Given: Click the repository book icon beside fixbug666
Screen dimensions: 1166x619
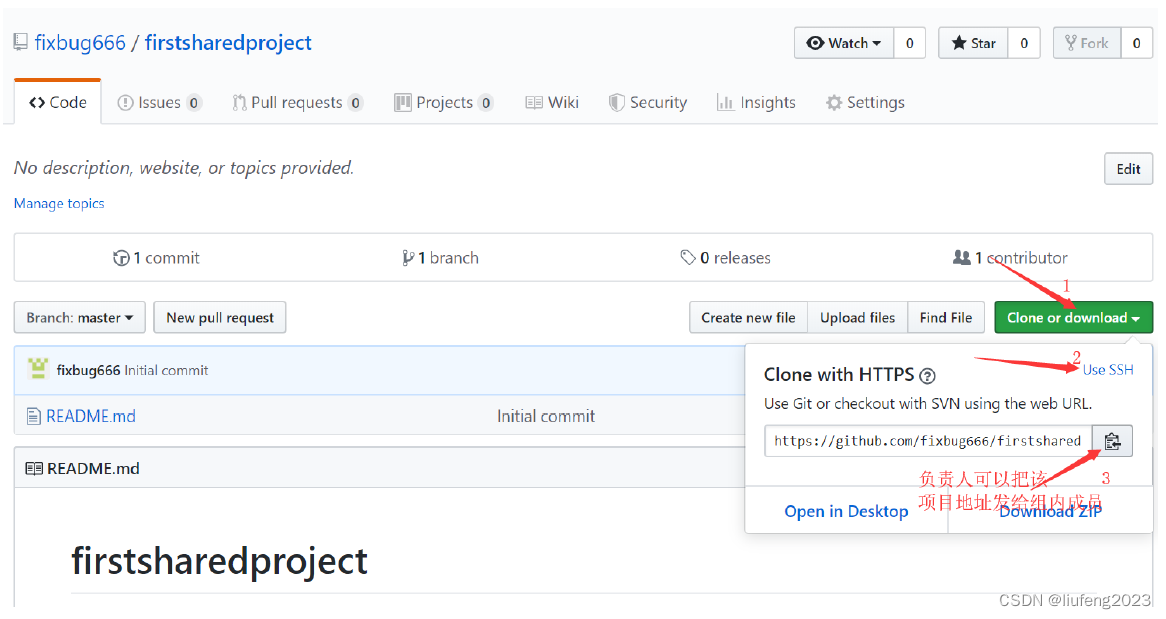Looking at the screenshot, I should tap(21, 42).
